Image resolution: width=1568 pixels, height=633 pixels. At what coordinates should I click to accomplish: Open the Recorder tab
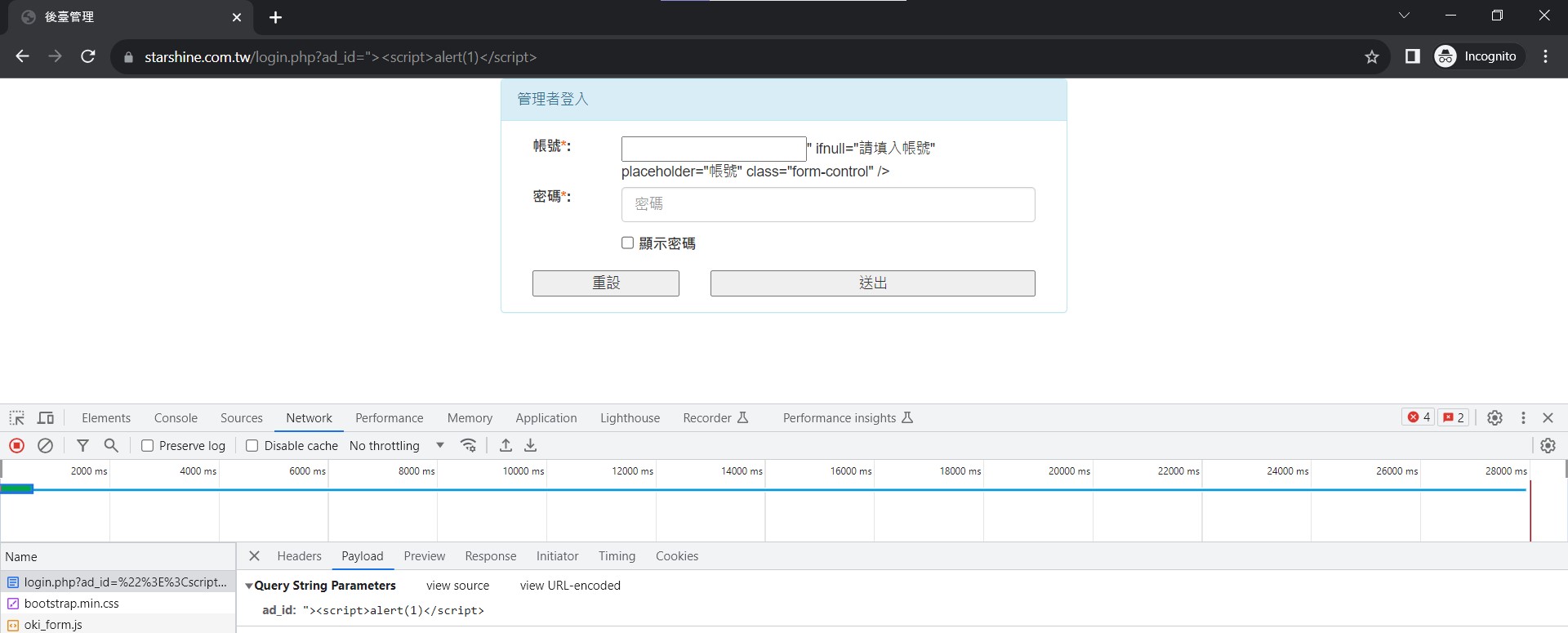point(715,418)
